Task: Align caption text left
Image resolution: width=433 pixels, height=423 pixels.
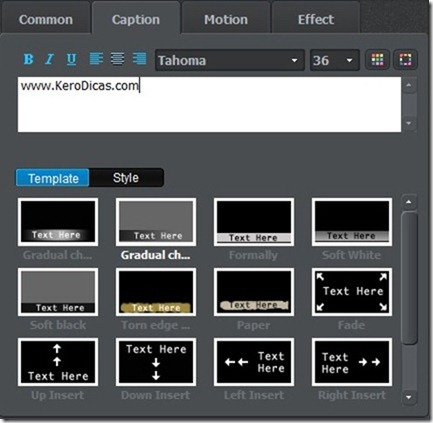Action: (96, 59)
